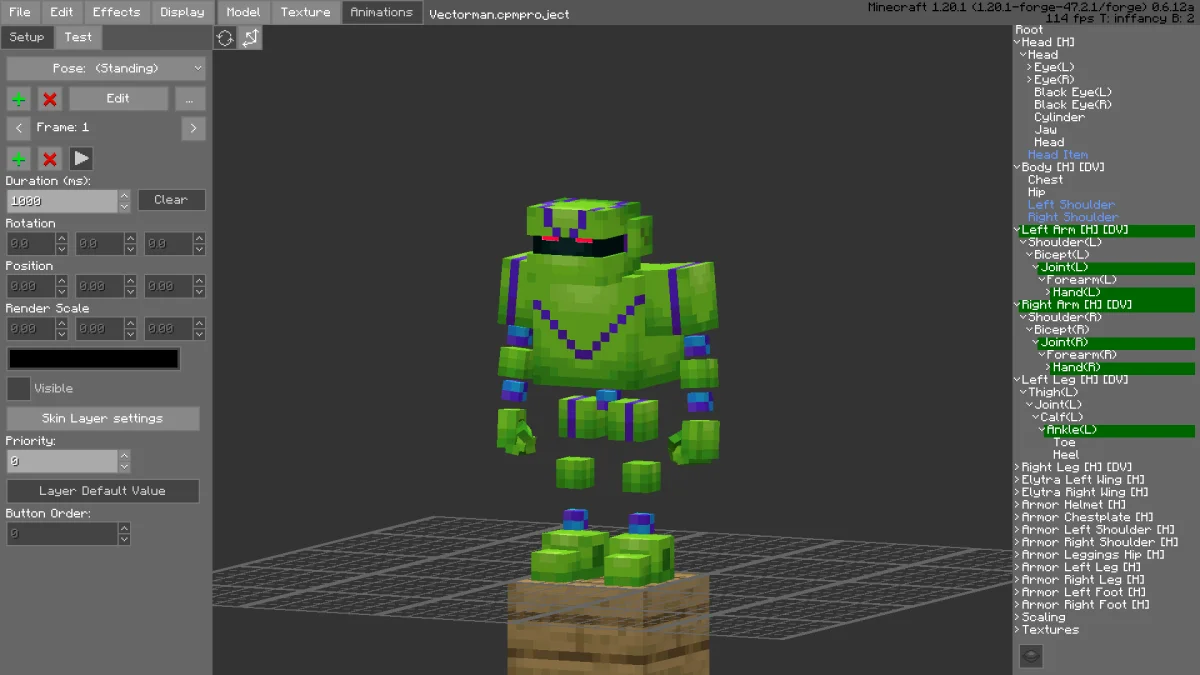
Task: Add a new animation with green plus beside Edit
Action: pos(19,99)
